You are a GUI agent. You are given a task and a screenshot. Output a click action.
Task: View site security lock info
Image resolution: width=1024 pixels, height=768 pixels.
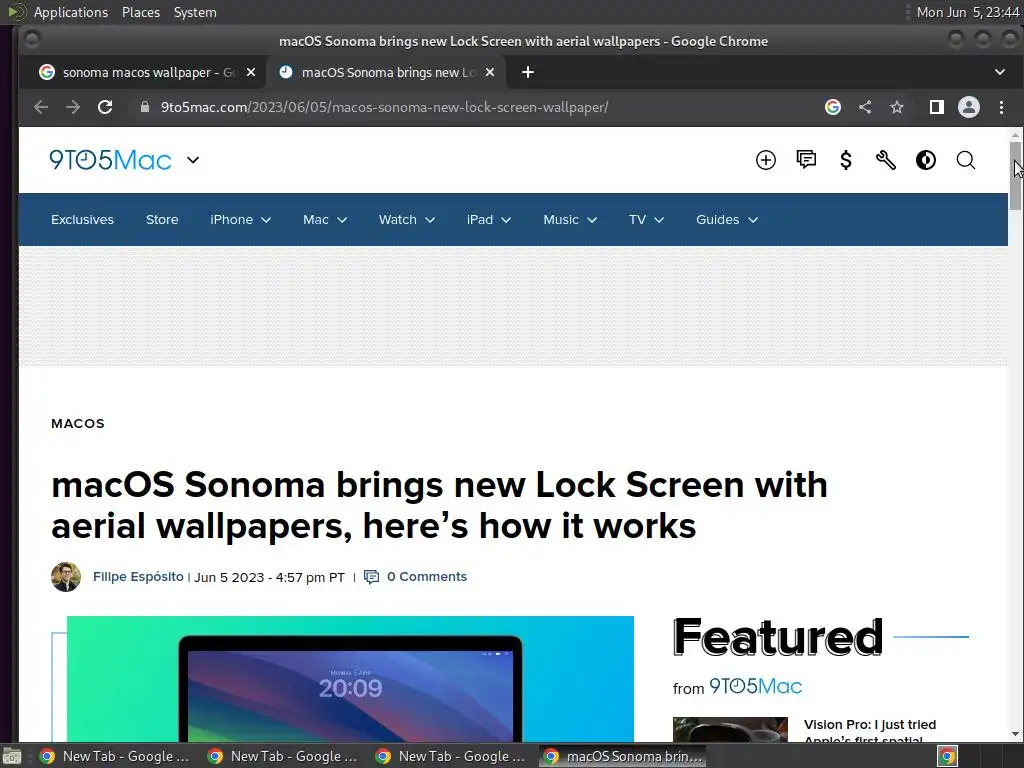pyautogui.click(x=145, y=107)
